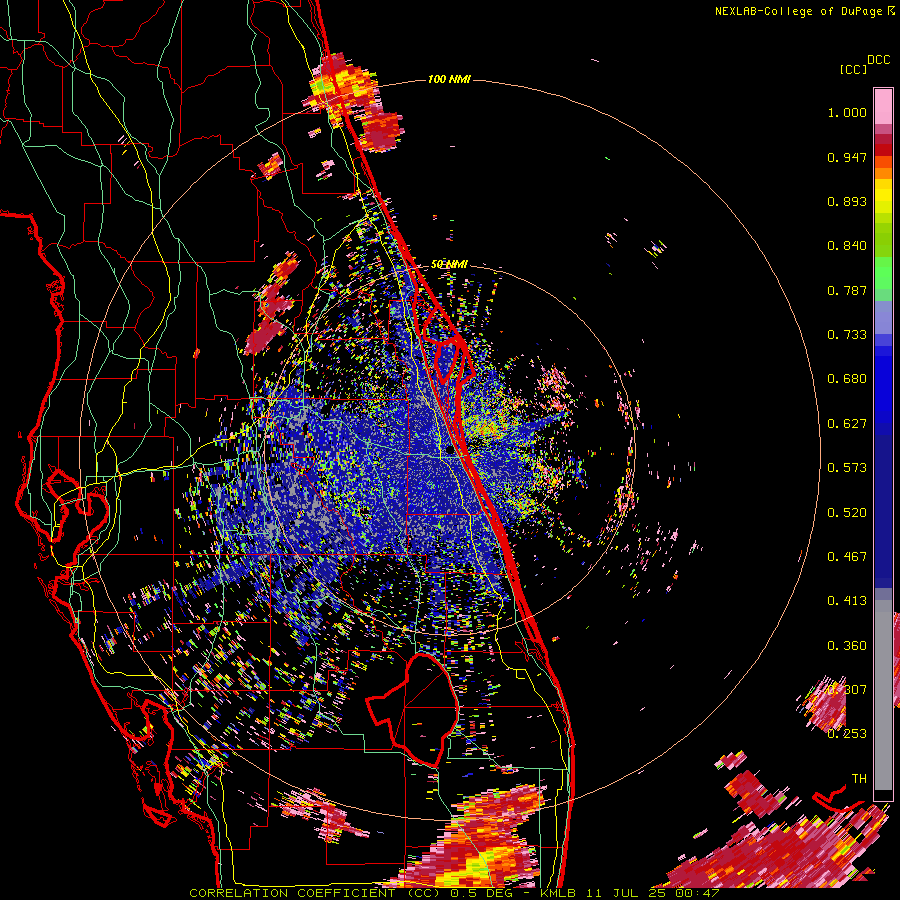Select the 0.840 scale value
Image resolution: width=900 pixels, height=900 pixels.
(x=847, y=246)
